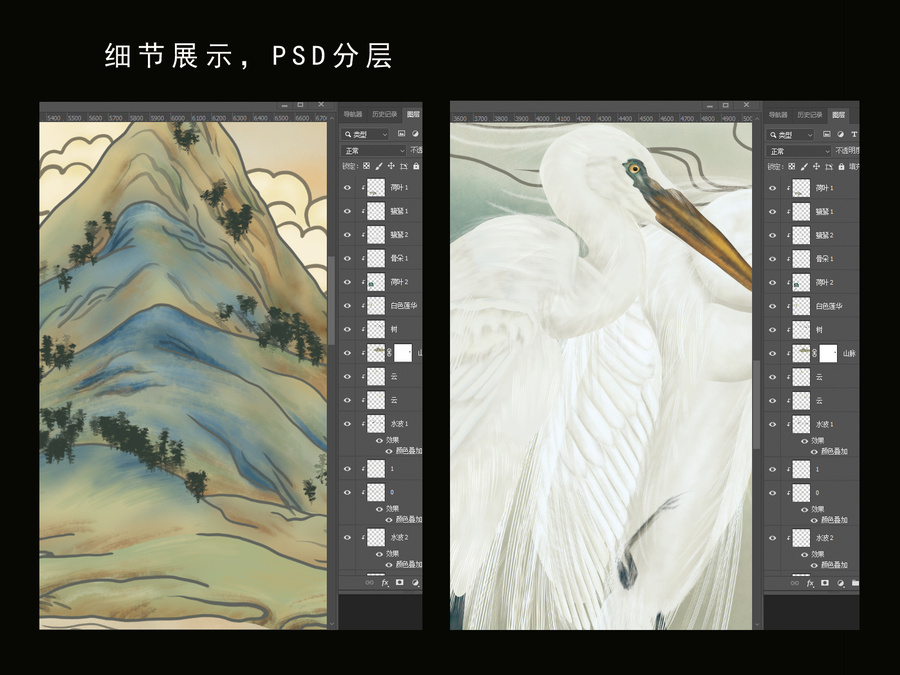Toggle 树 layer visibility in left panel
The width and height of the screenshot is (900, 675).
point(347,329)
